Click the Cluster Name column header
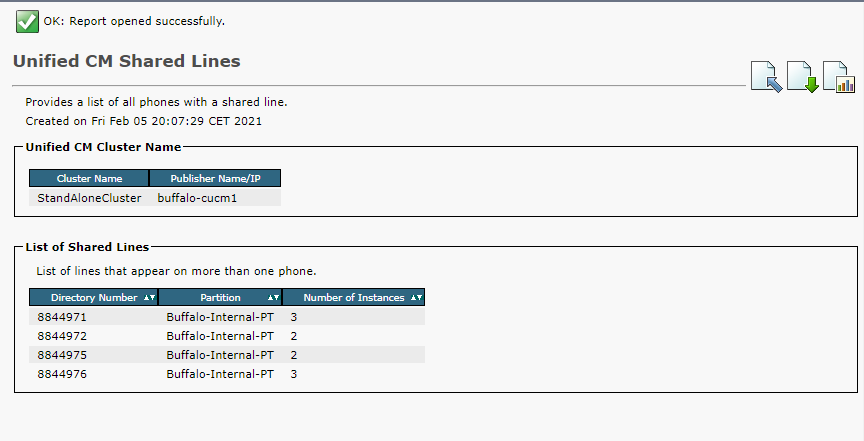The width and height of the screenshot is (864, 441). click(89, 178)
